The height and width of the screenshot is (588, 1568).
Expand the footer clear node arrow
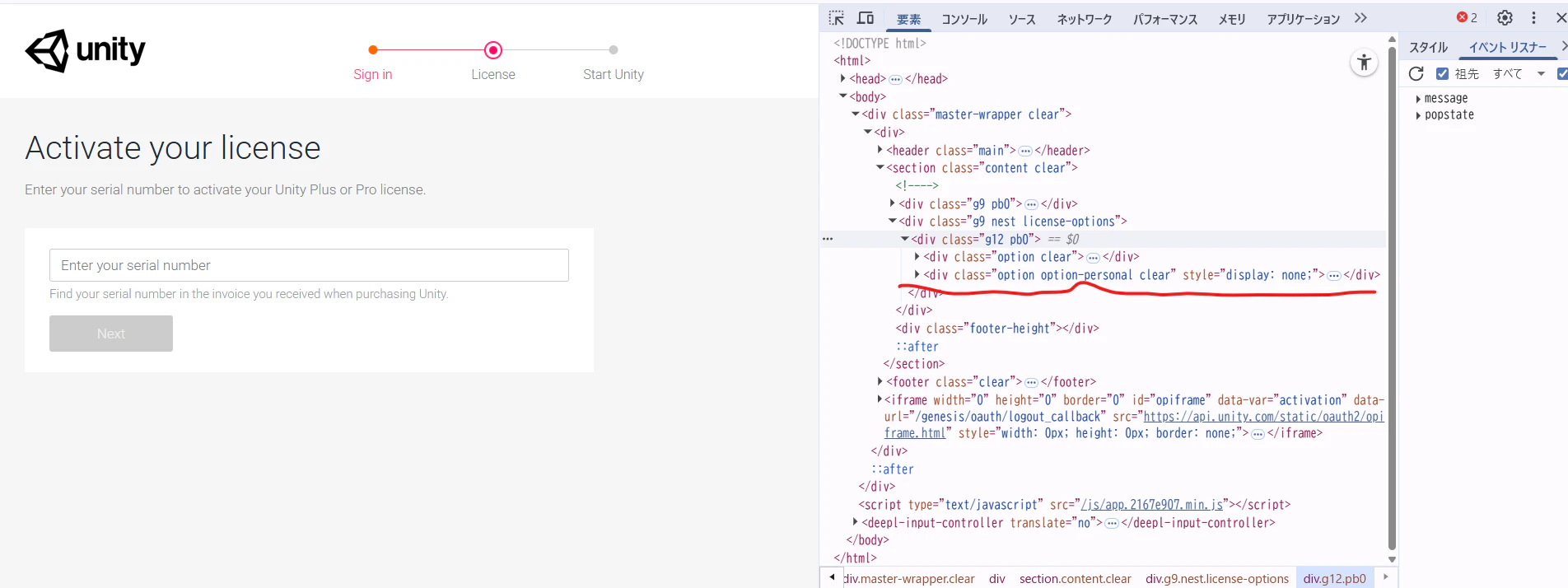pos(880,381)
